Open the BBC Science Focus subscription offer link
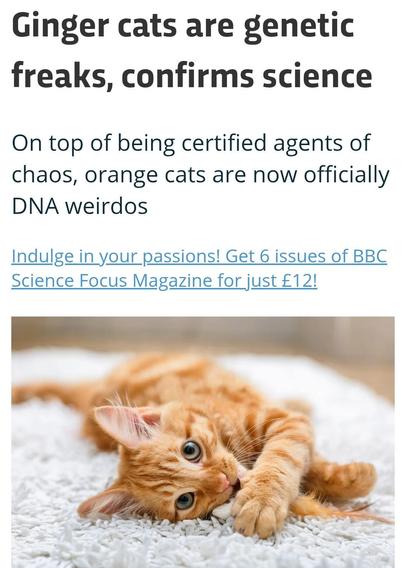The height and width of the screenshot is (568, 406). point(199,268)
